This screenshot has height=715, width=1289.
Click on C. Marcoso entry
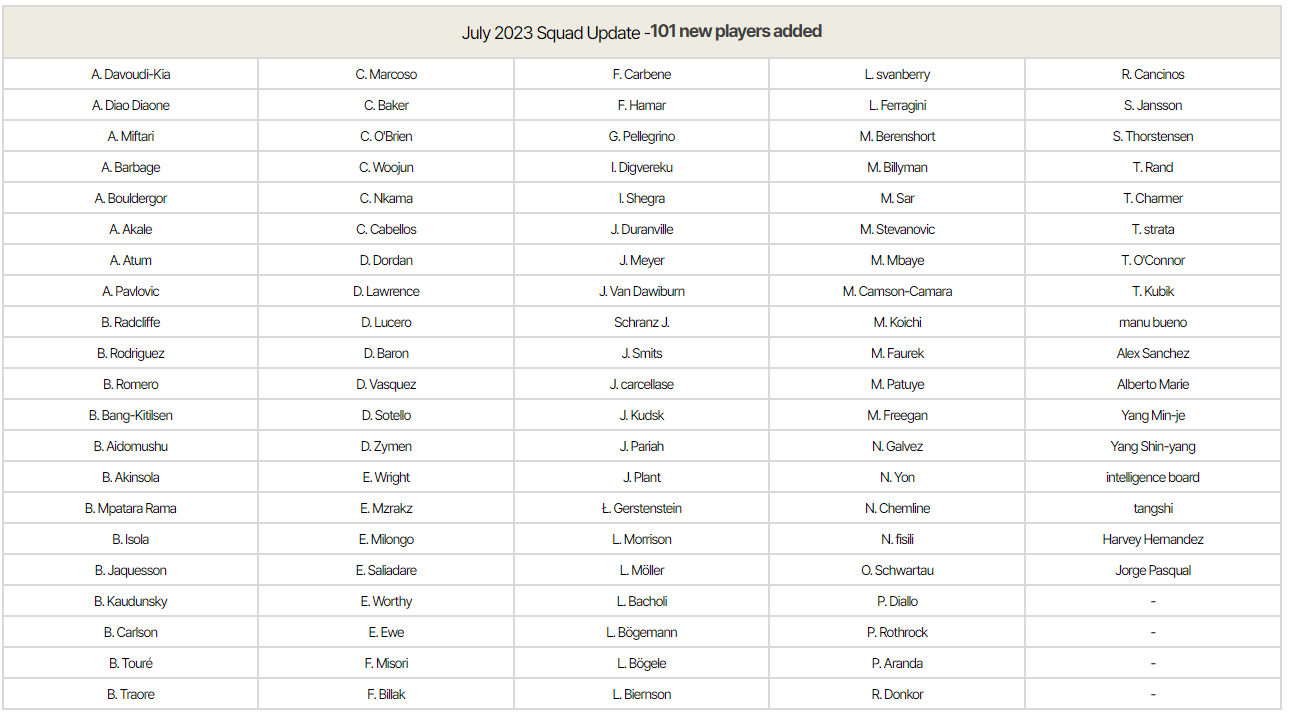click(386, 75)
